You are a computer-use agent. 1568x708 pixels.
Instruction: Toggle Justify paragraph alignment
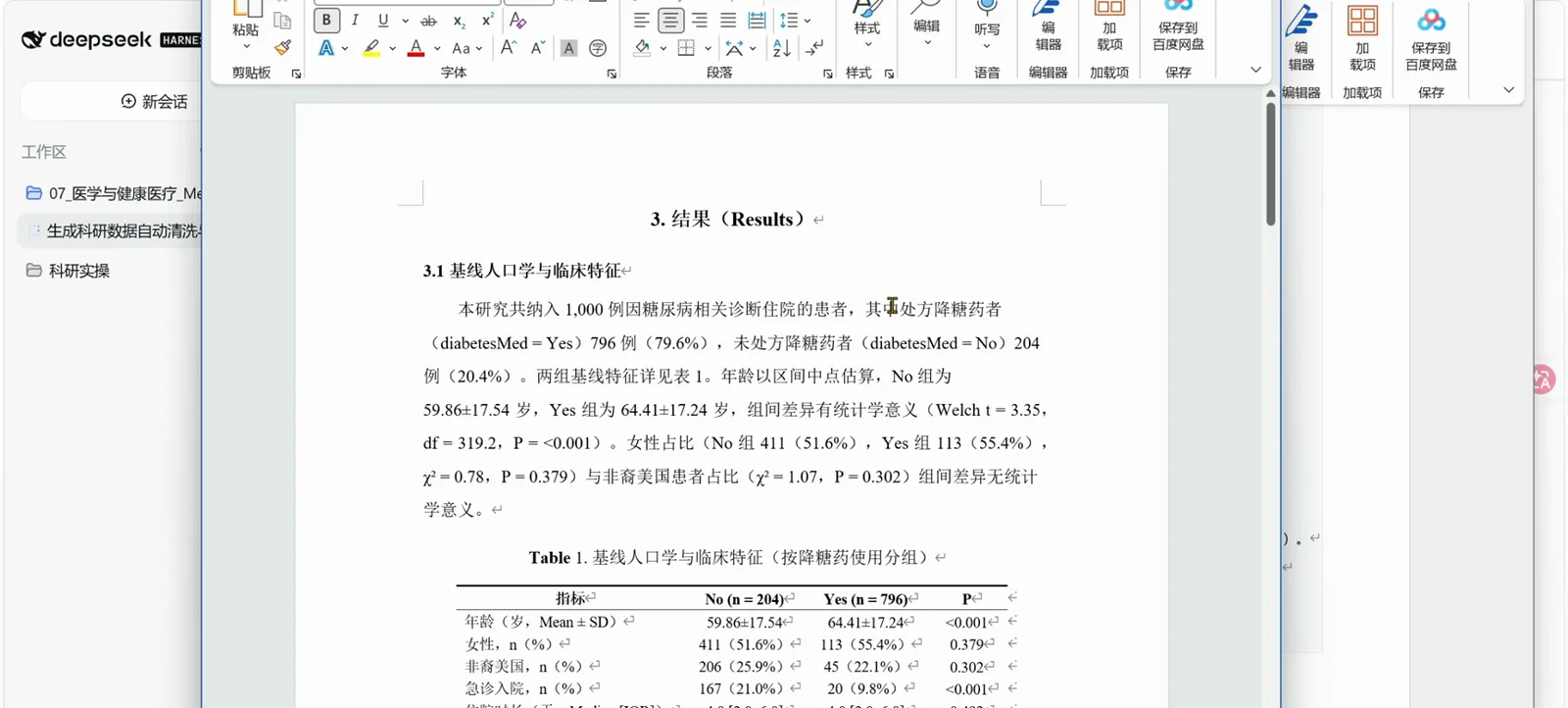[x=728, y=20]
